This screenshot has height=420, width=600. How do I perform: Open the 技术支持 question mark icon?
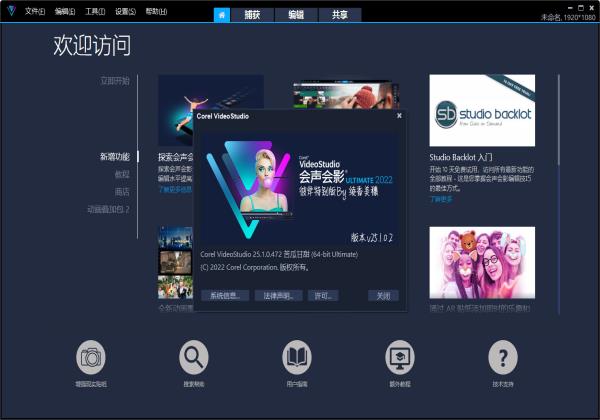pyautogui.click(x=503, y=357)
